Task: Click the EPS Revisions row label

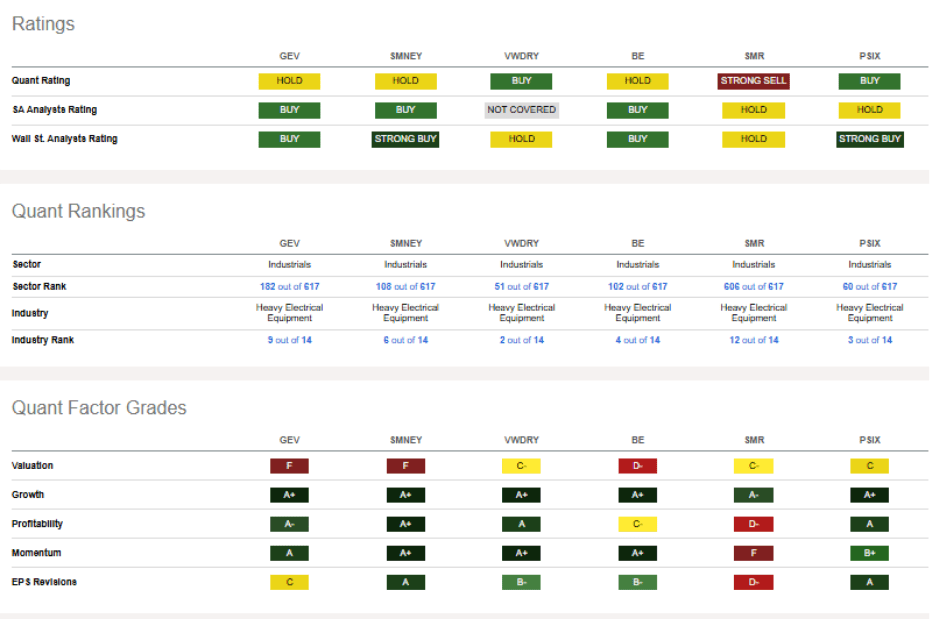Action: pyautogui.click(x=44, y=582)
